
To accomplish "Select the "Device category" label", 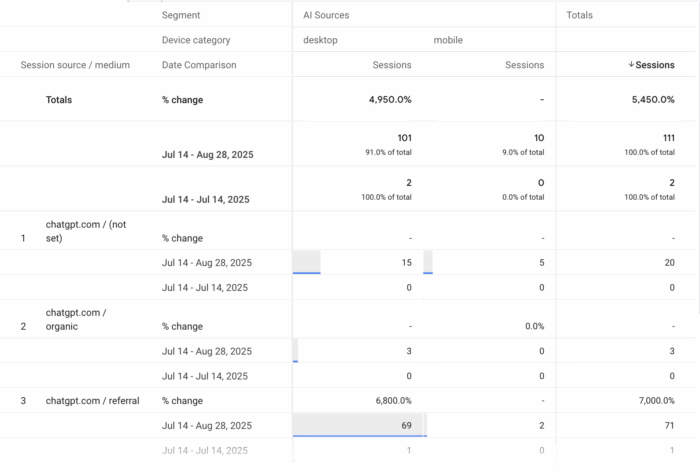I will (196, 40).
